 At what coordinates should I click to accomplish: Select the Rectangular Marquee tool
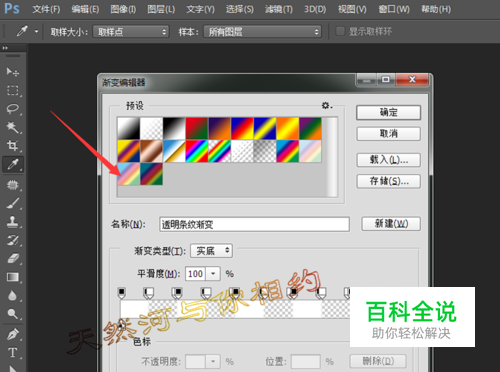pyautogui.click(x=13, y=90)
